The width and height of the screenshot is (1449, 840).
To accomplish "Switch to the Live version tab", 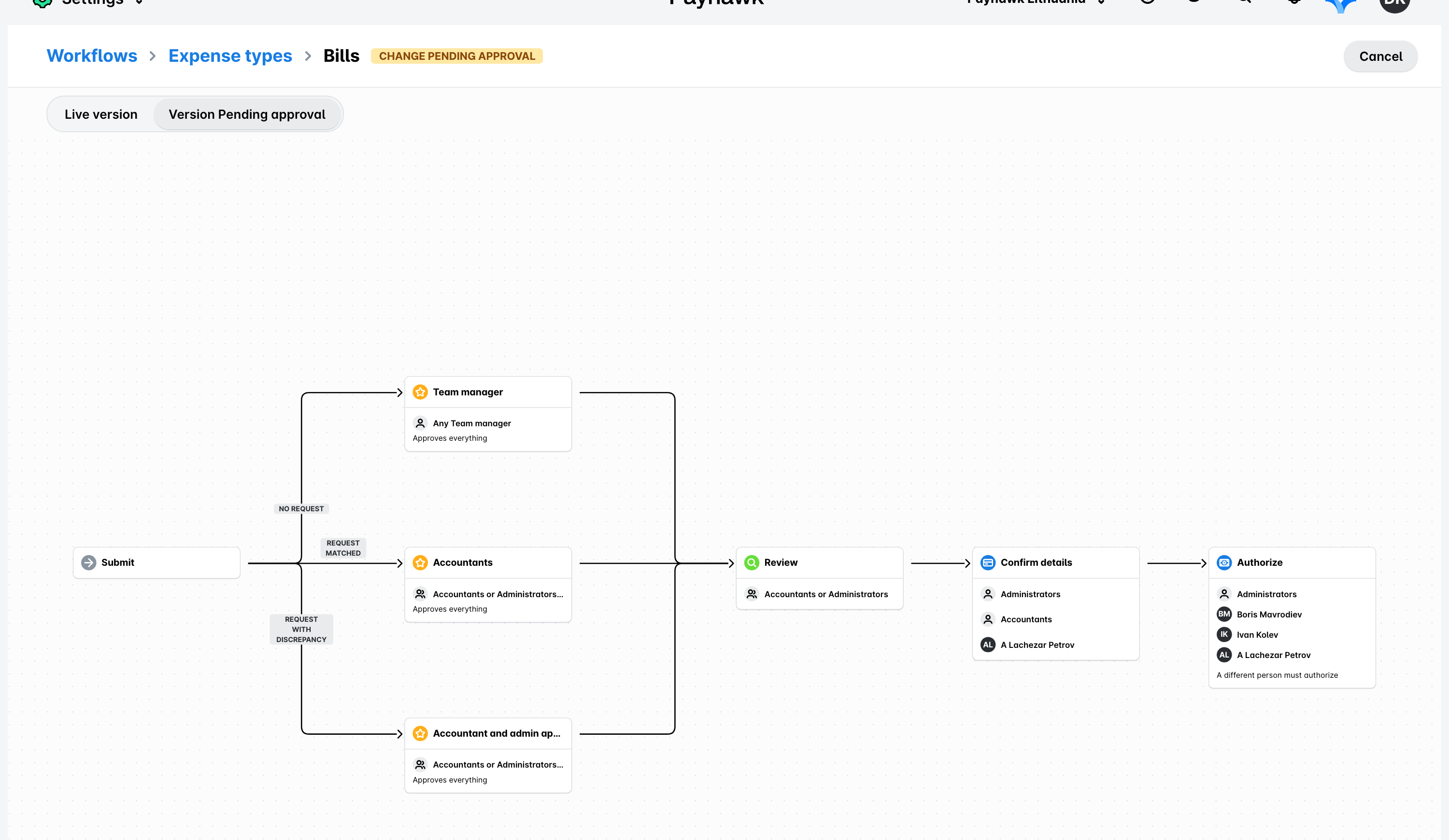I will click(100, 114).
